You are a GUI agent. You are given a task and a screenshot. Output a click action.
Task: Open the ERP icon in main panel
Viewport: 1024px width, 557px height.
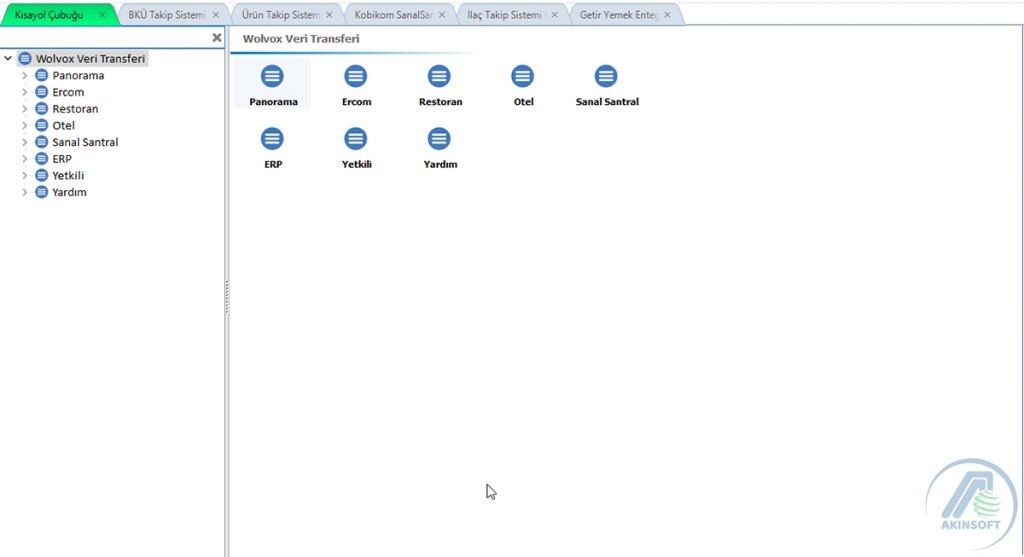[272, 139]
